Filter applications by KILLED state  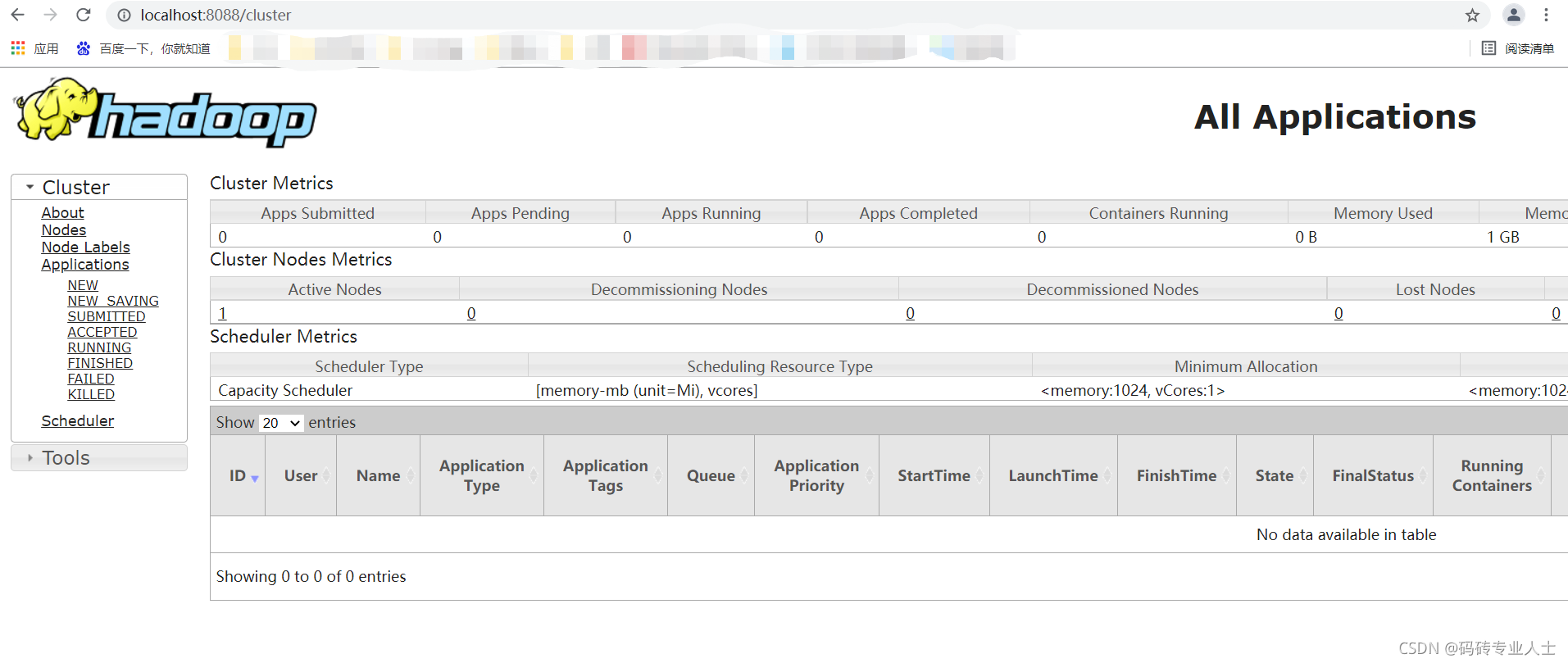point(91,394)
